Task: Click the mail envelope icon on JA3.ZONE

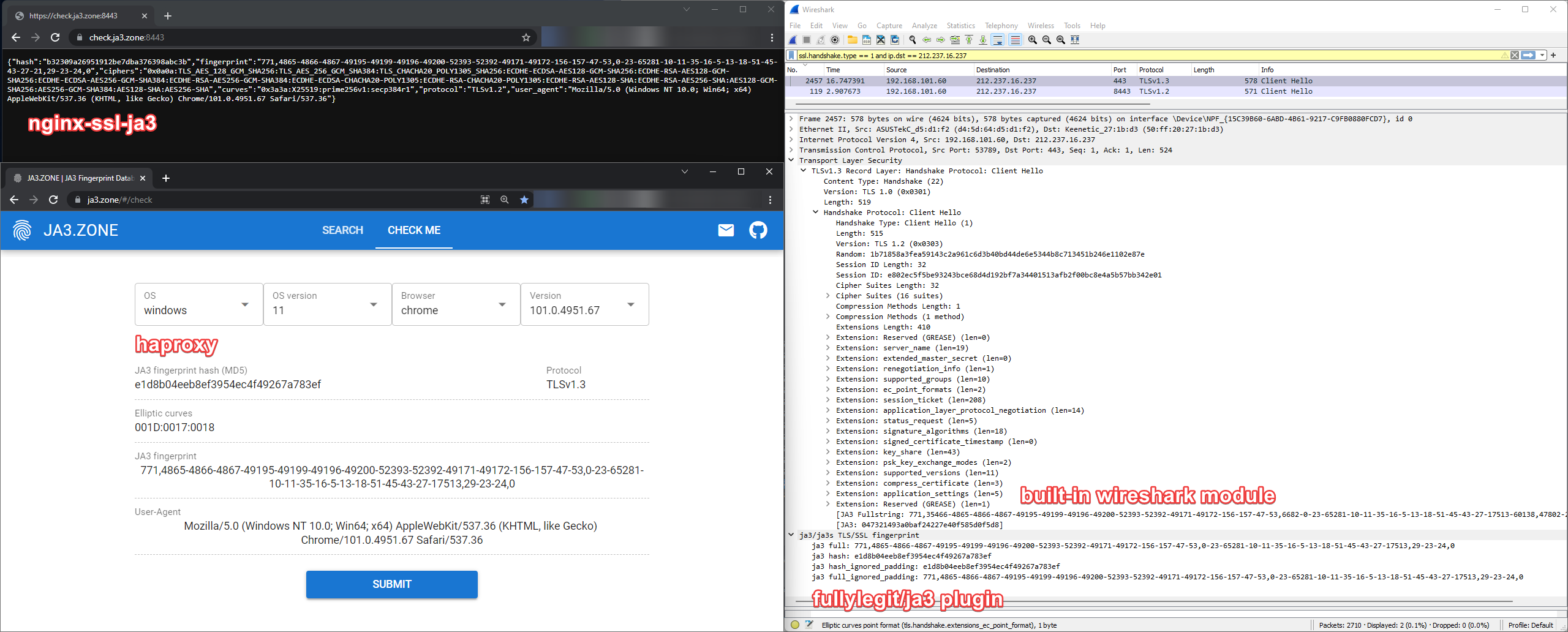Action: pyautogui.click(x=726, y=230)
